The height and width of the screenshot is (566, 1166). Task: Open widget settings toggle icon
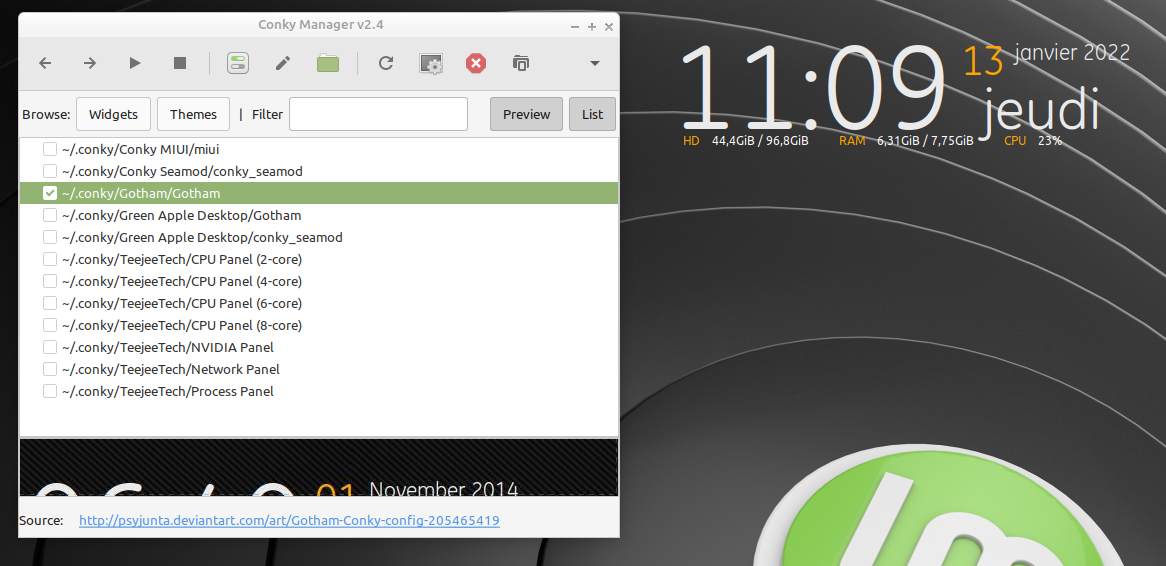(238, 63)
